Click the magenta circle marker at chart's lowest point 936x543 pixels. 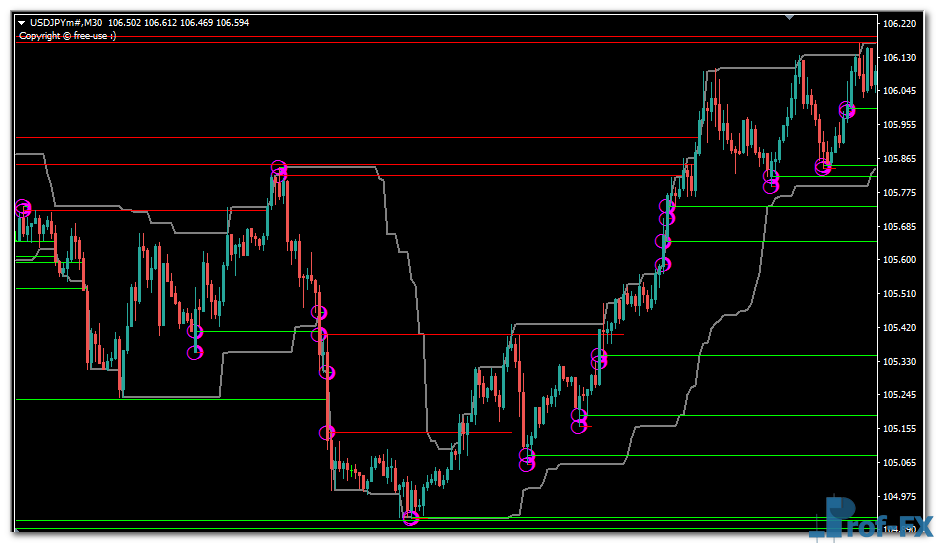[411, 518]
